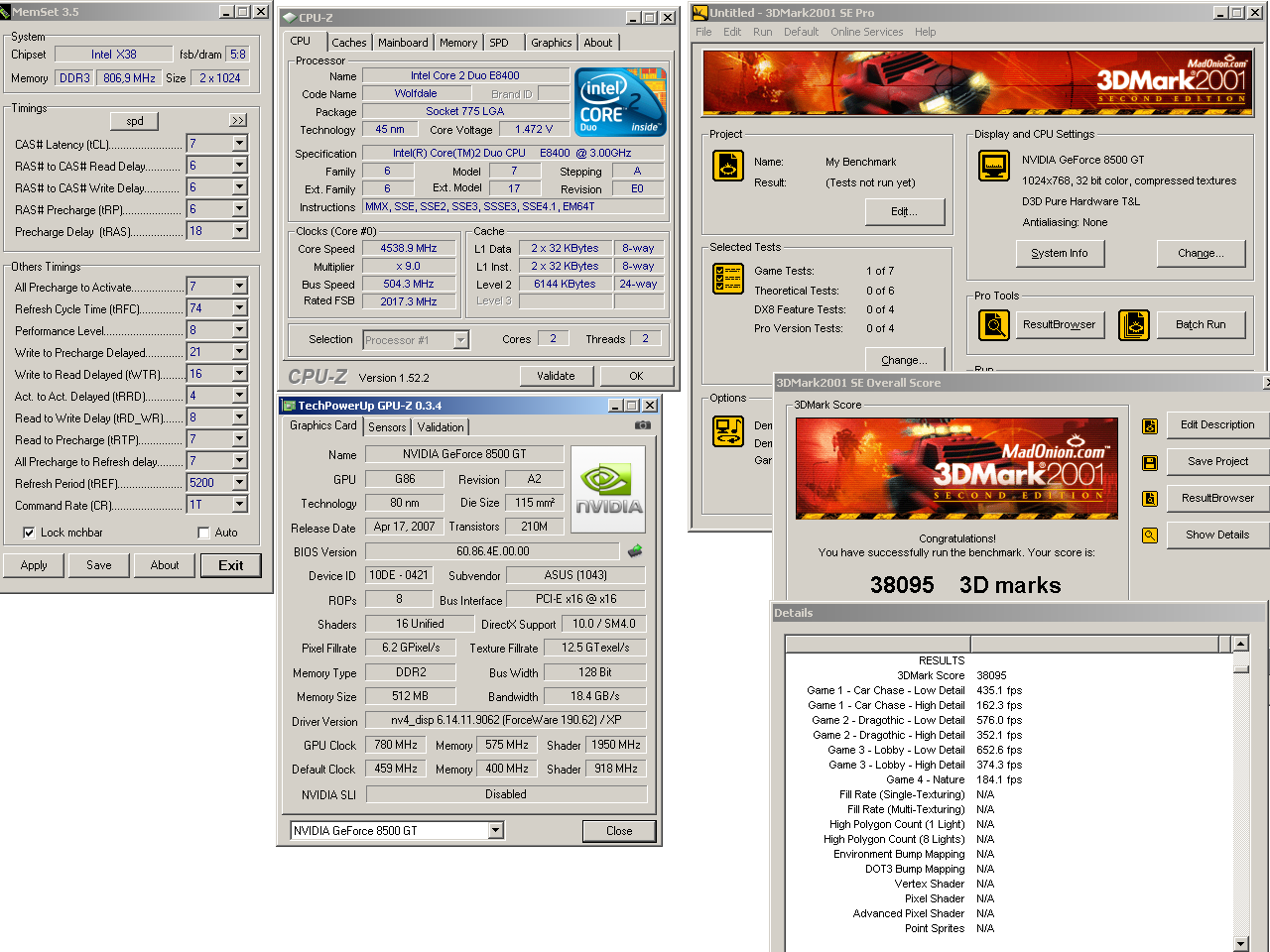1270x952 pixels.
Task: Click the Driver Version field in GPU-Z
Action: tap(506, 721)
